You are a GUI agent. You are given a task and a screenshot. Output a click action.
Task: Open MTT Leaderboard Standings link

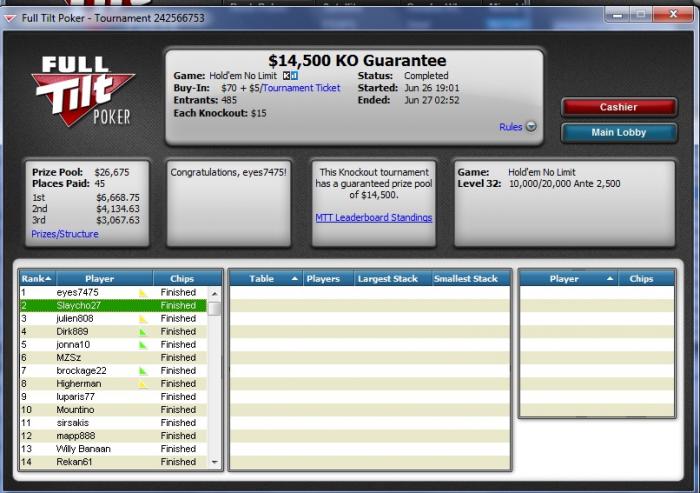click(374, 217)
